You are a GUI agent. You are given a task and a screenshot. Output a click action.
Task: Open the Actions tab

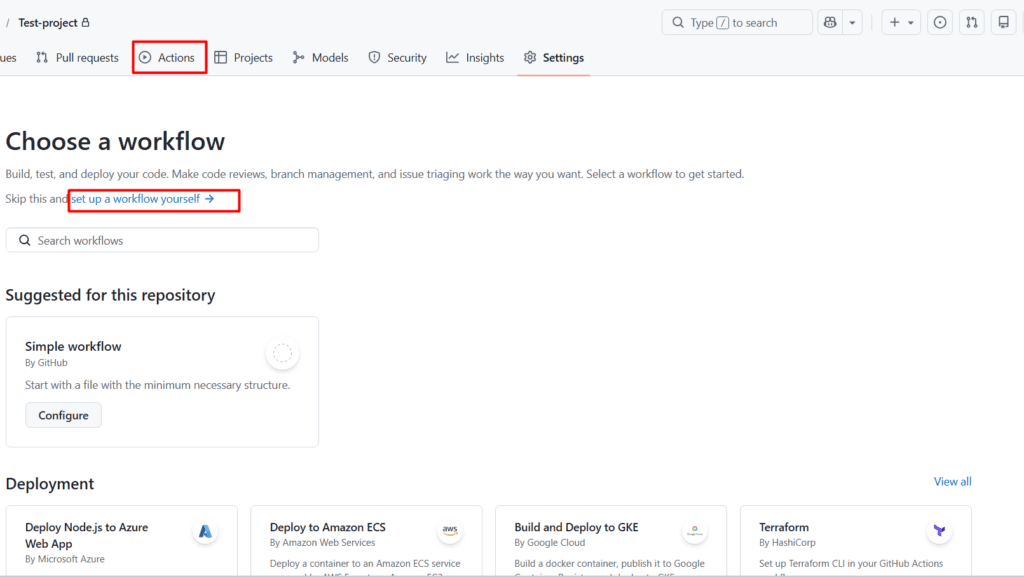point(169,57)
